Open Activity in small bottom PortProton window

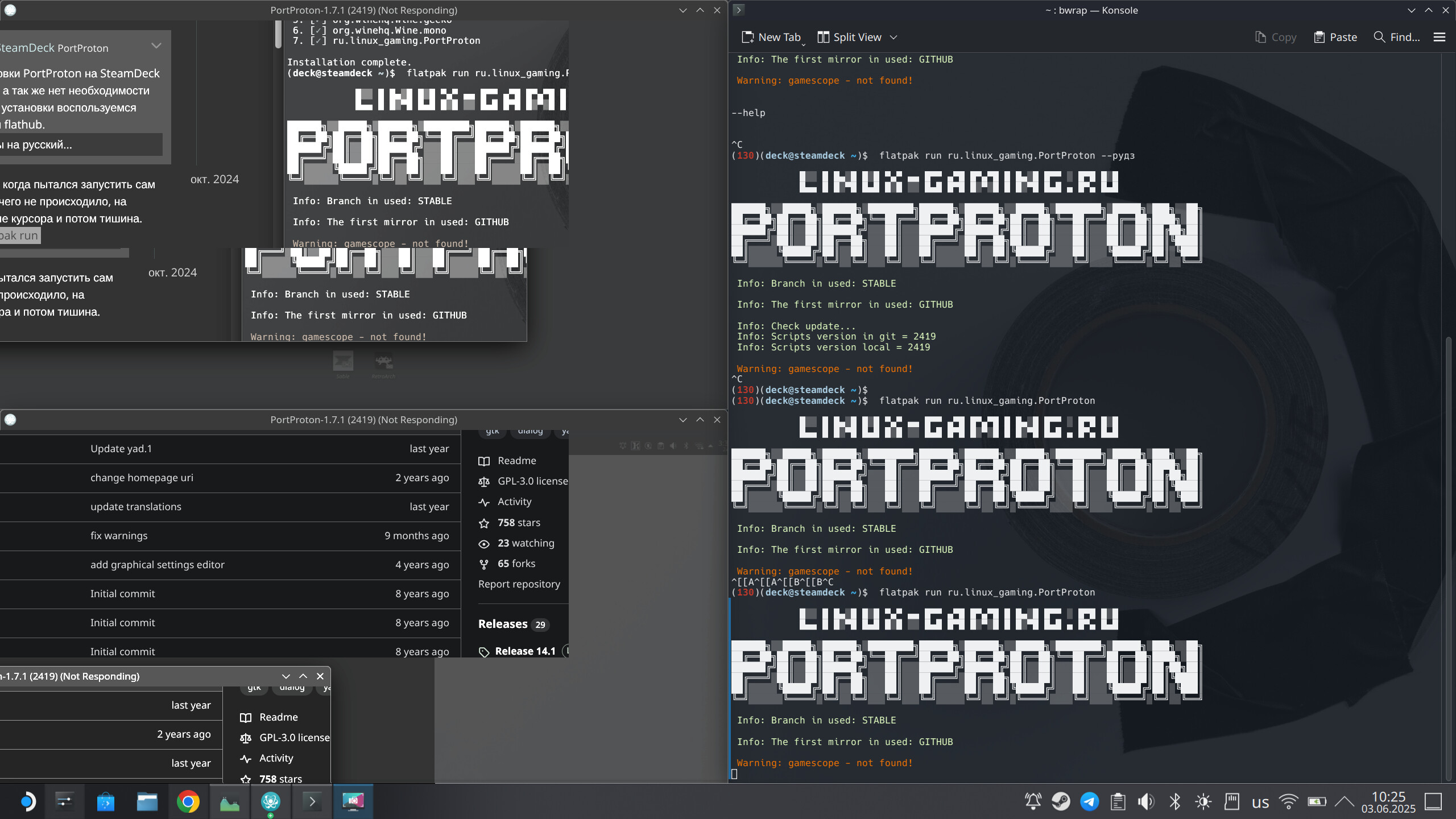[x=267, y=758]
